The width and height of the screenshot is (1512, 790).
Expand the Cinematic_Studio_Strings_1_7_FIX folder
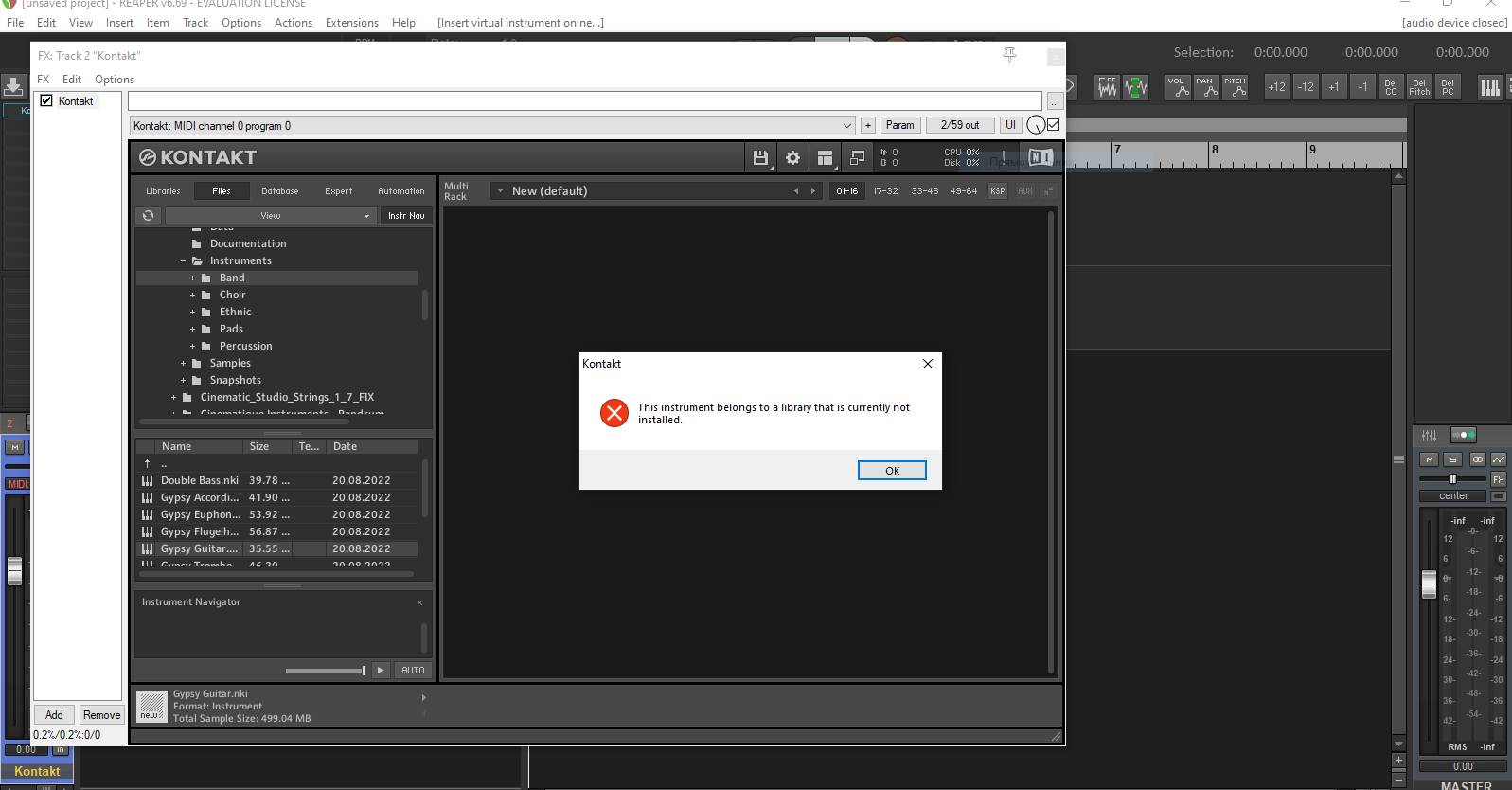173,398
